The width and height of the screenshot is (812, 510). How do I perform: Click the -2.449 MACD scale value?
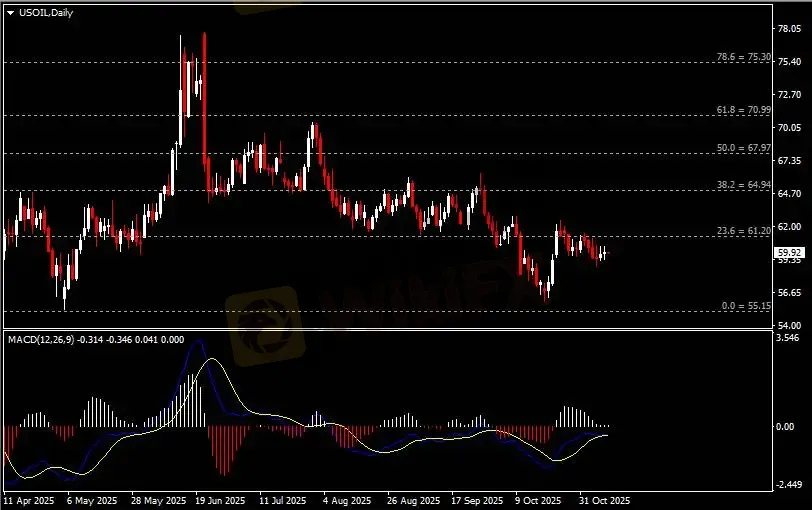pos(789,484)
